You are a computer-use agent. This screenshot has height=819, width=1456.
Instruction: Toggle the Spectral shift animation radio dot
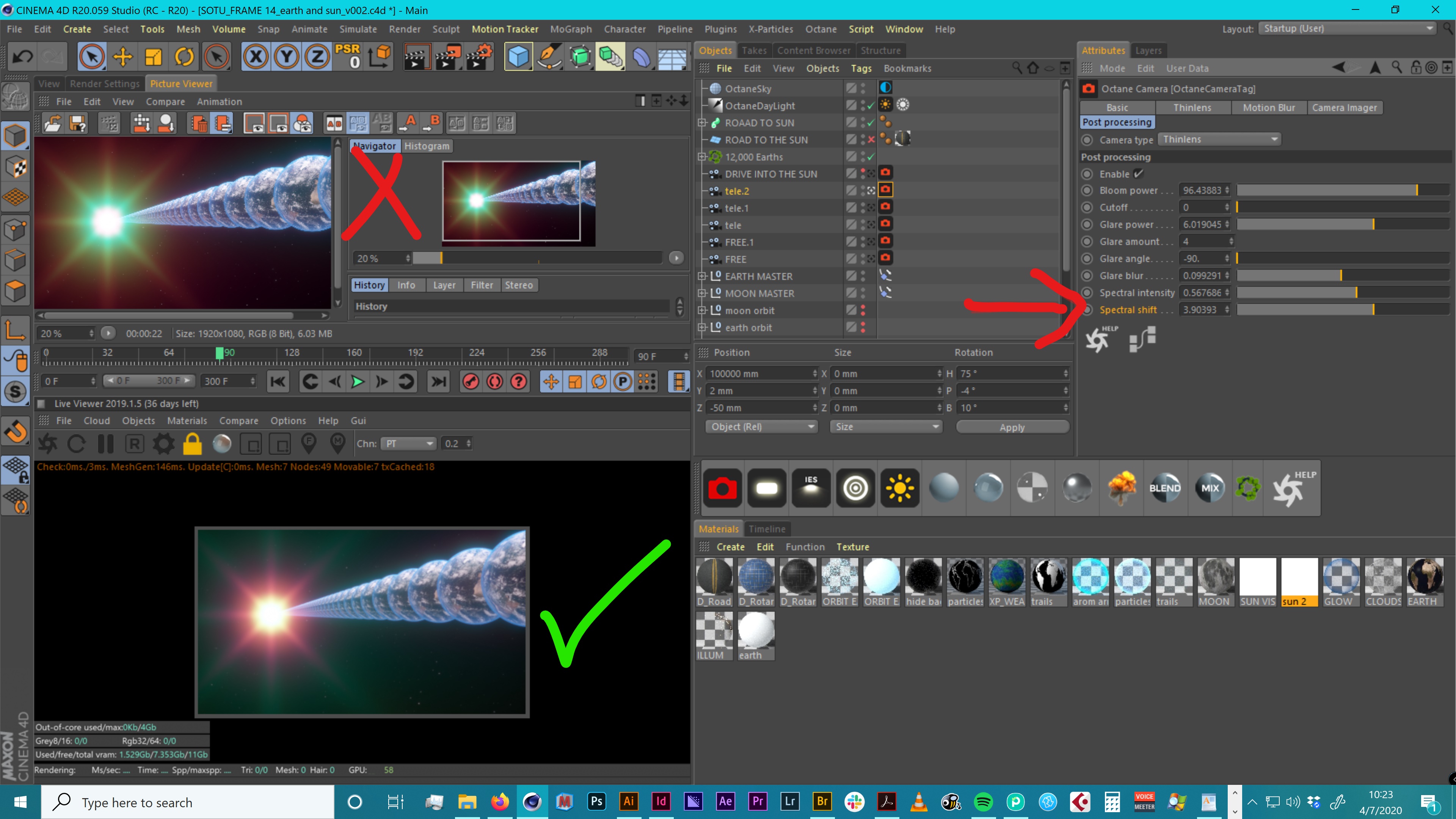click(x=1087, y=310)
